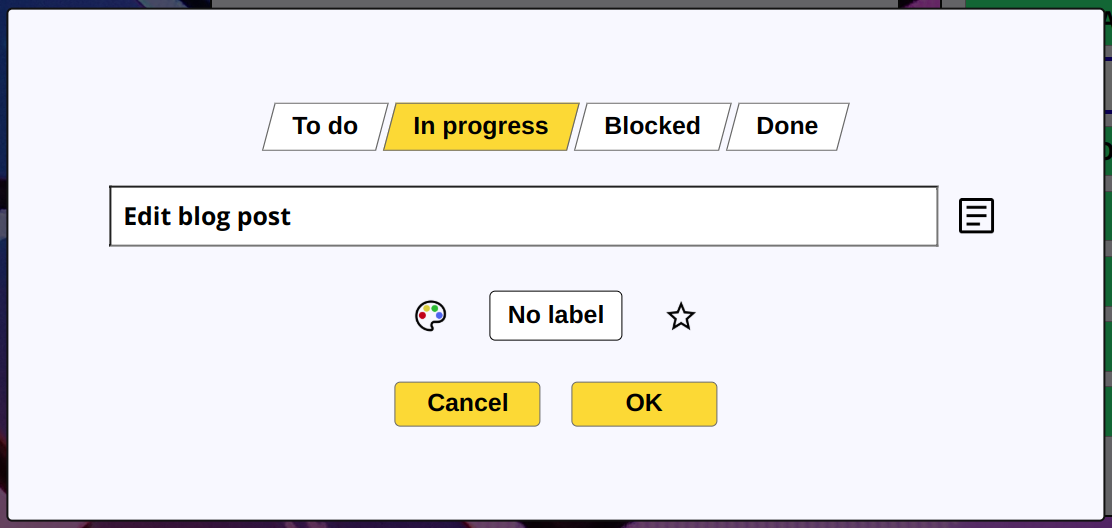The image size is (1112, 528).
Task: Choose a card color via the painter's palette
Action: [430, 315]
